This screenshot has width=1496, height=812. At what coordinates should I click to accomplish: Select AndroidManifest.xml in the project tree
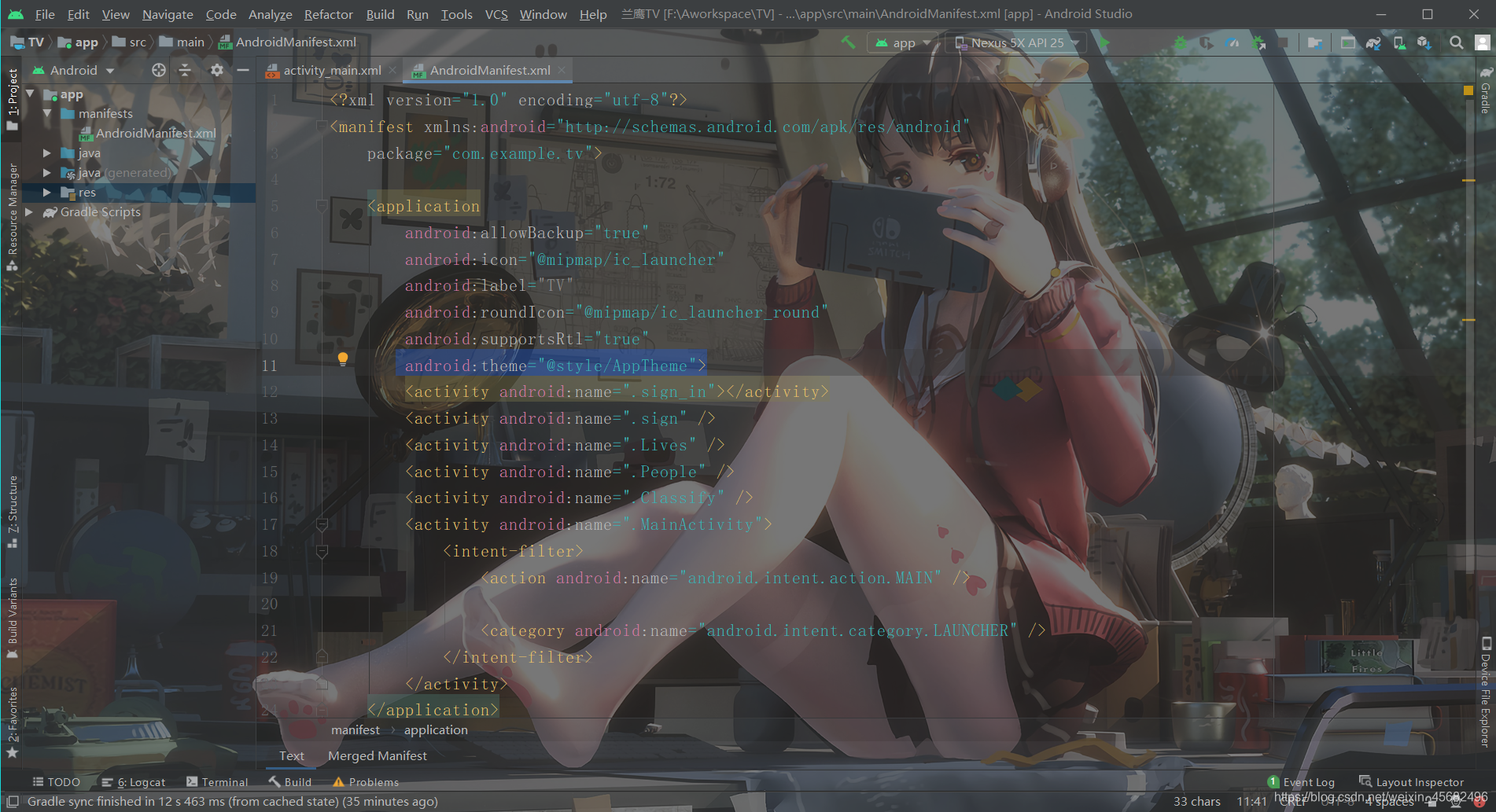[148, 134]
